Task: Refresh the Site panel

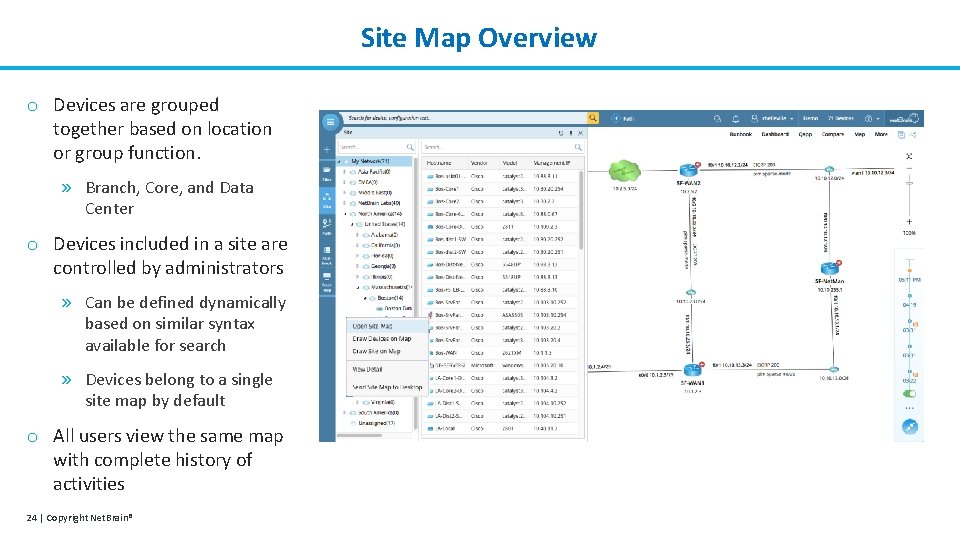Action: (561, 133)
